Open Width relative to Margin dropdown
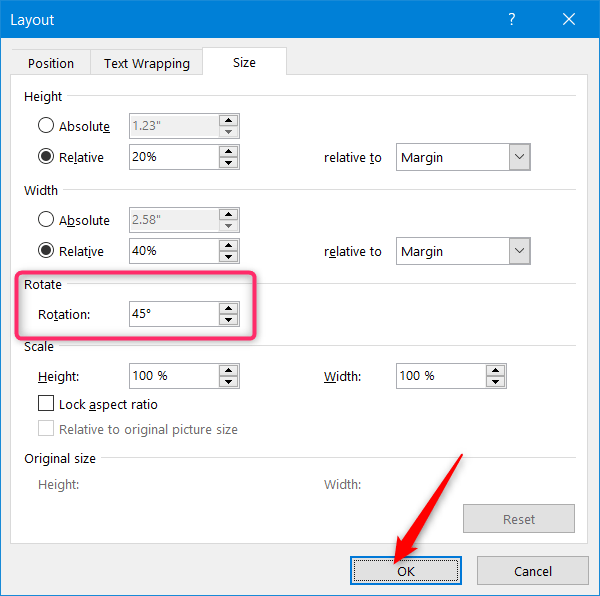Viewport: 600px width, 596px height. (463, 251)
